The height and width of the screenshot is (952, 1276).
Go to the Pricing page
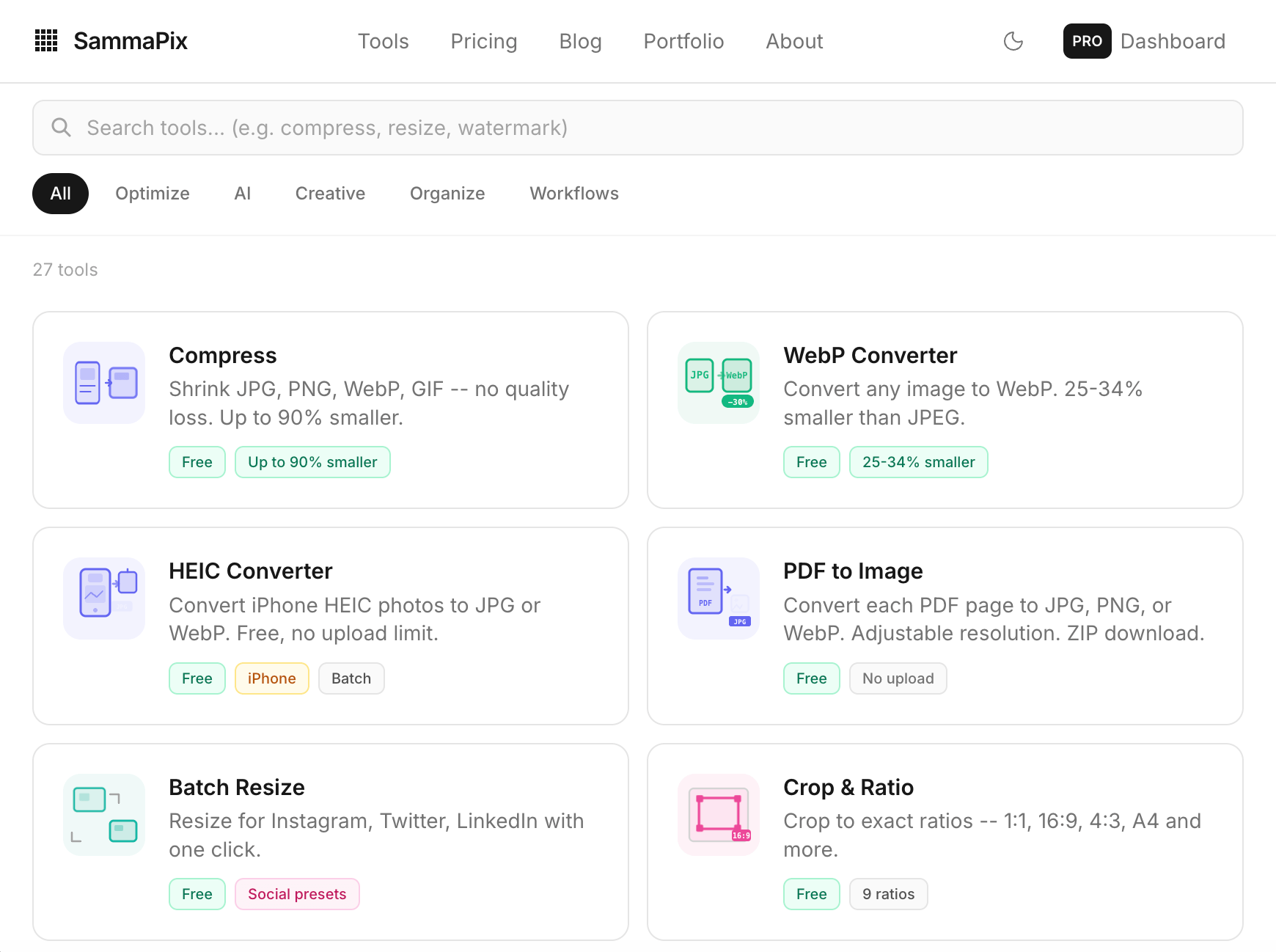point(483,41)
